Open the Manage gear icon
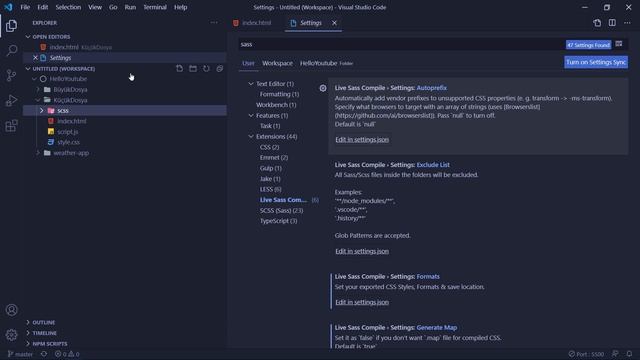Screen dimensions: 640x360 click(11, 335)
